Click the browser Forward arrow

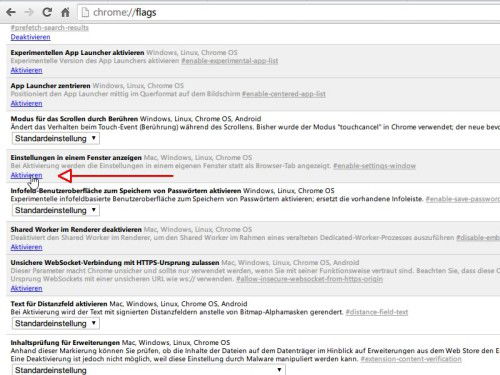[x=29, y=12]
